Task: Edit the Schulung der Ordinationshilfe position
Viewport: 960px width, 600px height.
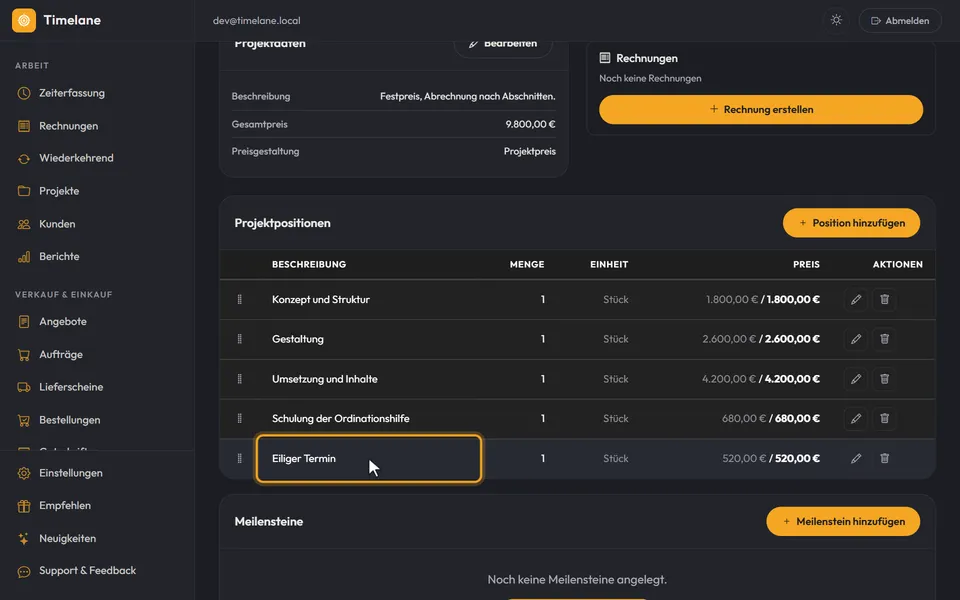Action: tap(856, 419)
